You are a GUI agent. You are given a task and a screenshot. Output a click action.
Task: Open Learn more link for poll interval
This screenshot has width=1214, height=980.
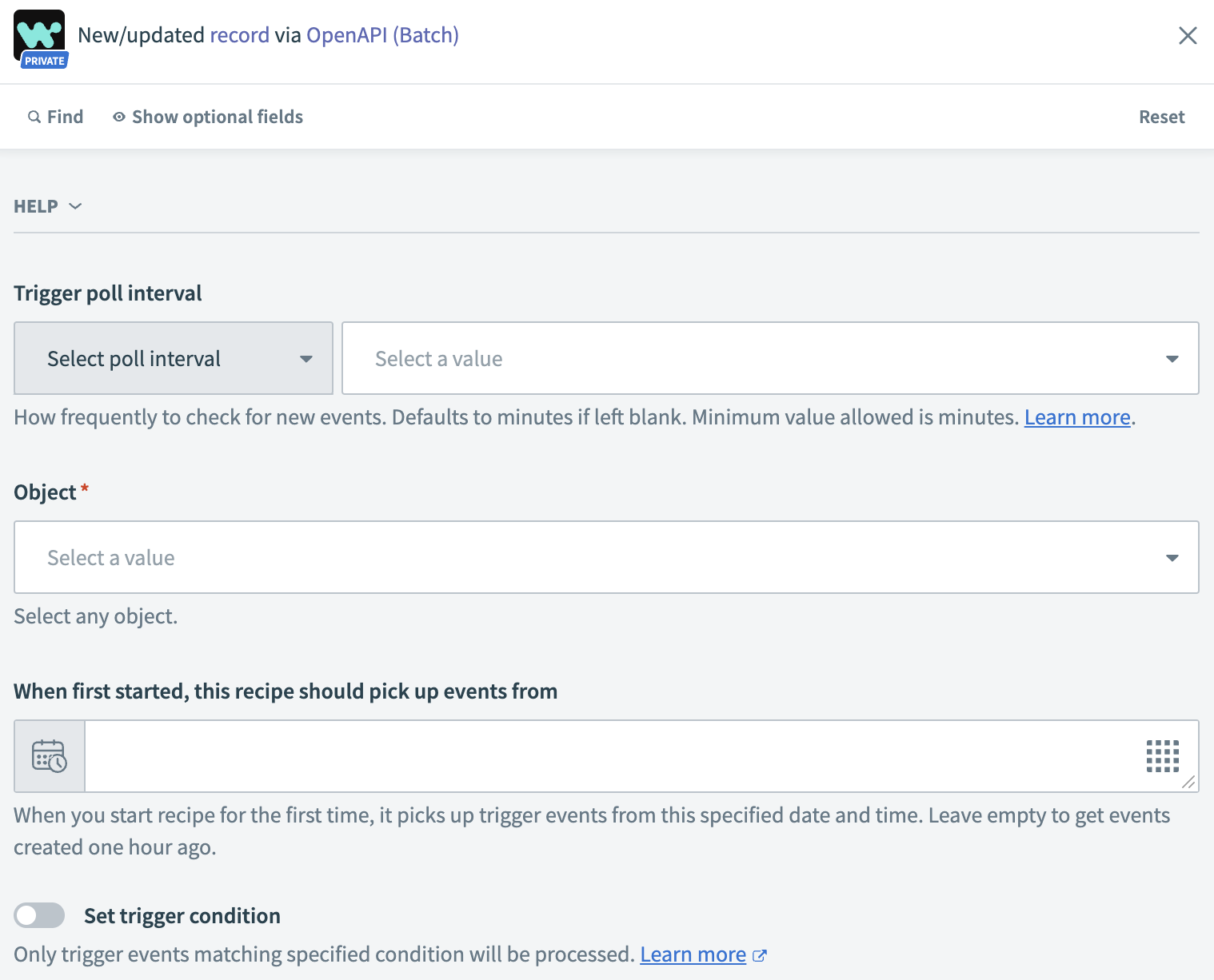[1076, 417]
